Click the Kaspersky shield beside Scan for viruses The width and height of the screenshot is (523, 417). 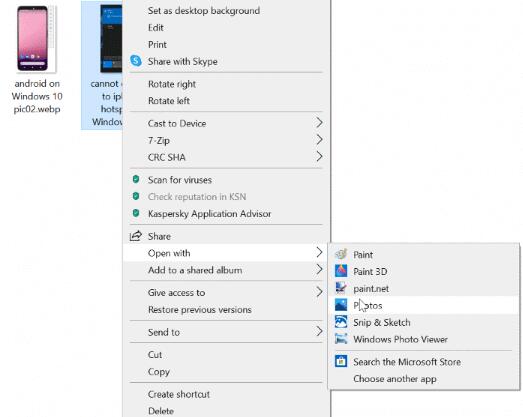tap(136, 179)
